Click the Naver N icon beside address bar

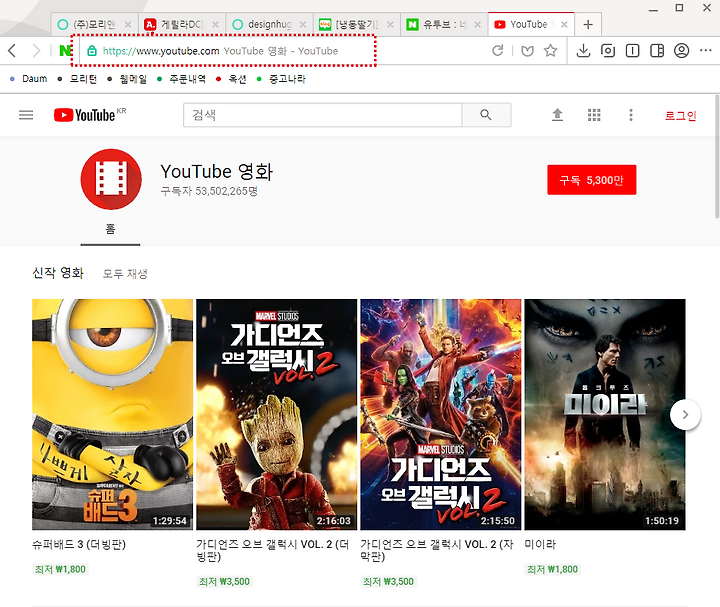point(65,51)
